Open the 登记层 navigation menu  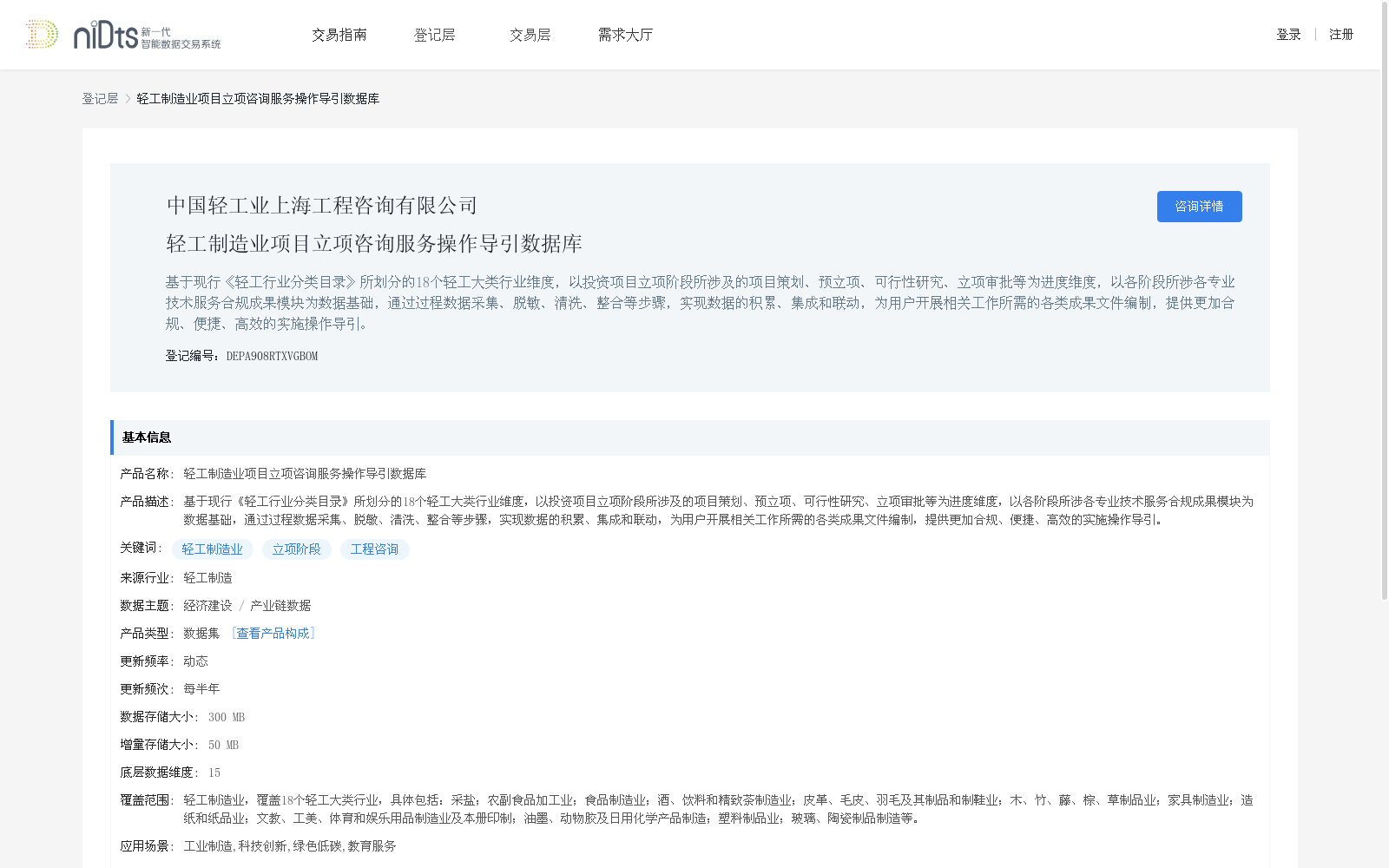pos(434,35)
